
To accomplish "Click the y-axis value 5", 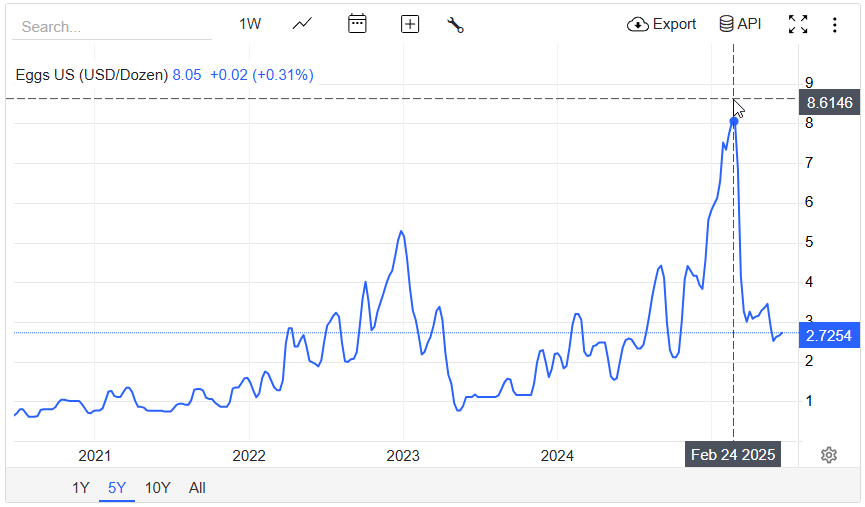I will [x=809, y=242].
